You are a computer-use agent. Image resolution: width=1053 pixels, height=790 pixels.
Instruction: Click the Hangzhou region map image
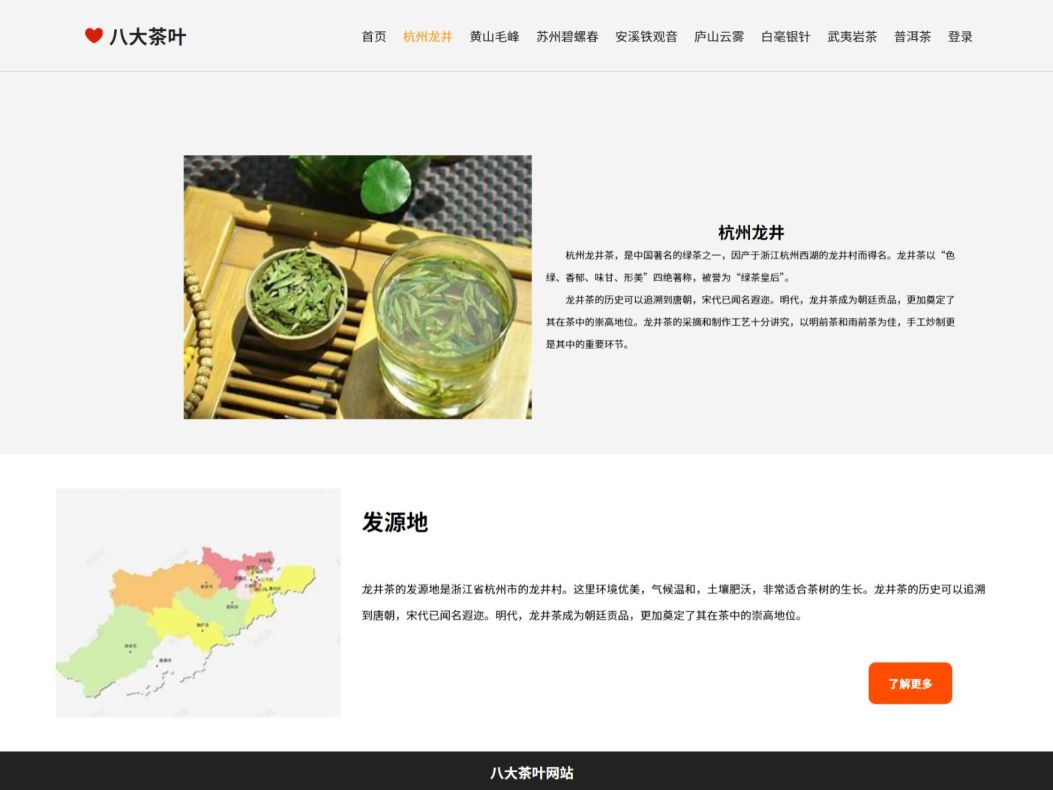198,603
